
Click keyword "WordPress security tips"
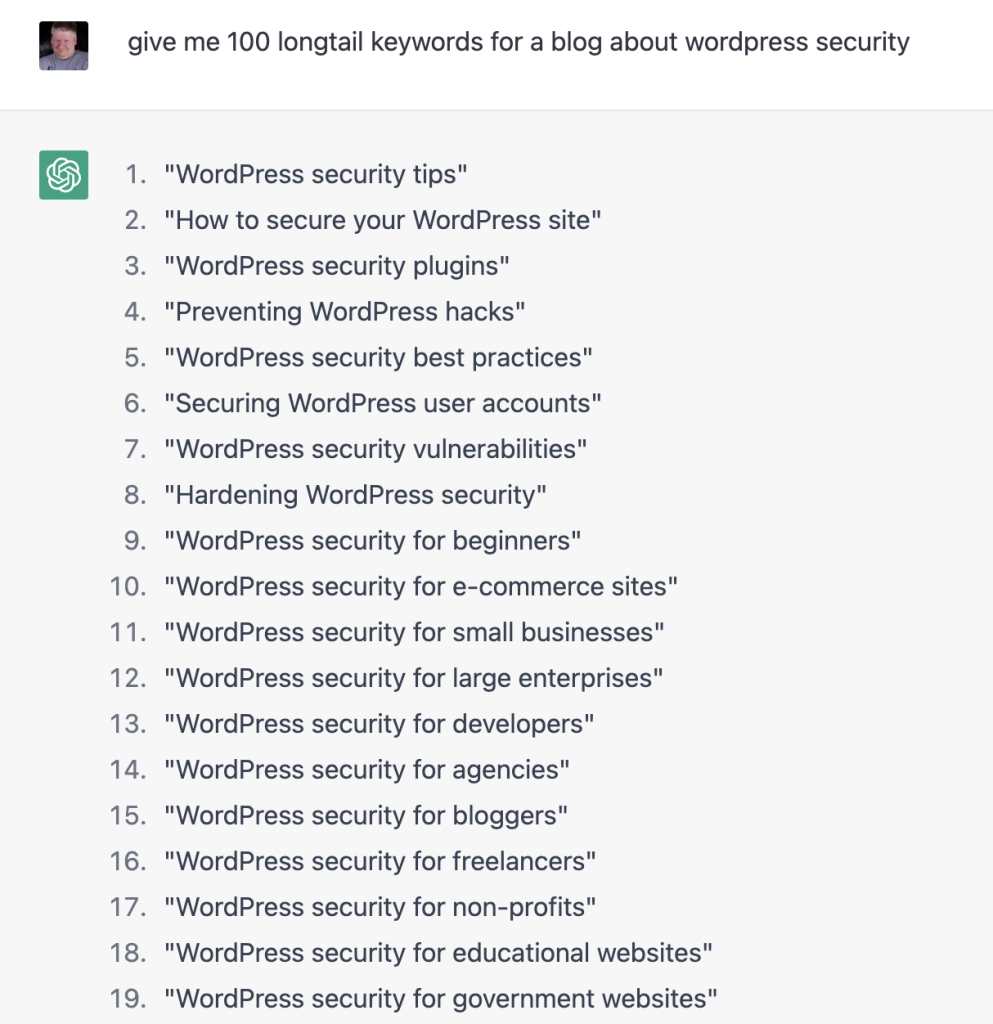tap(316, 175)
